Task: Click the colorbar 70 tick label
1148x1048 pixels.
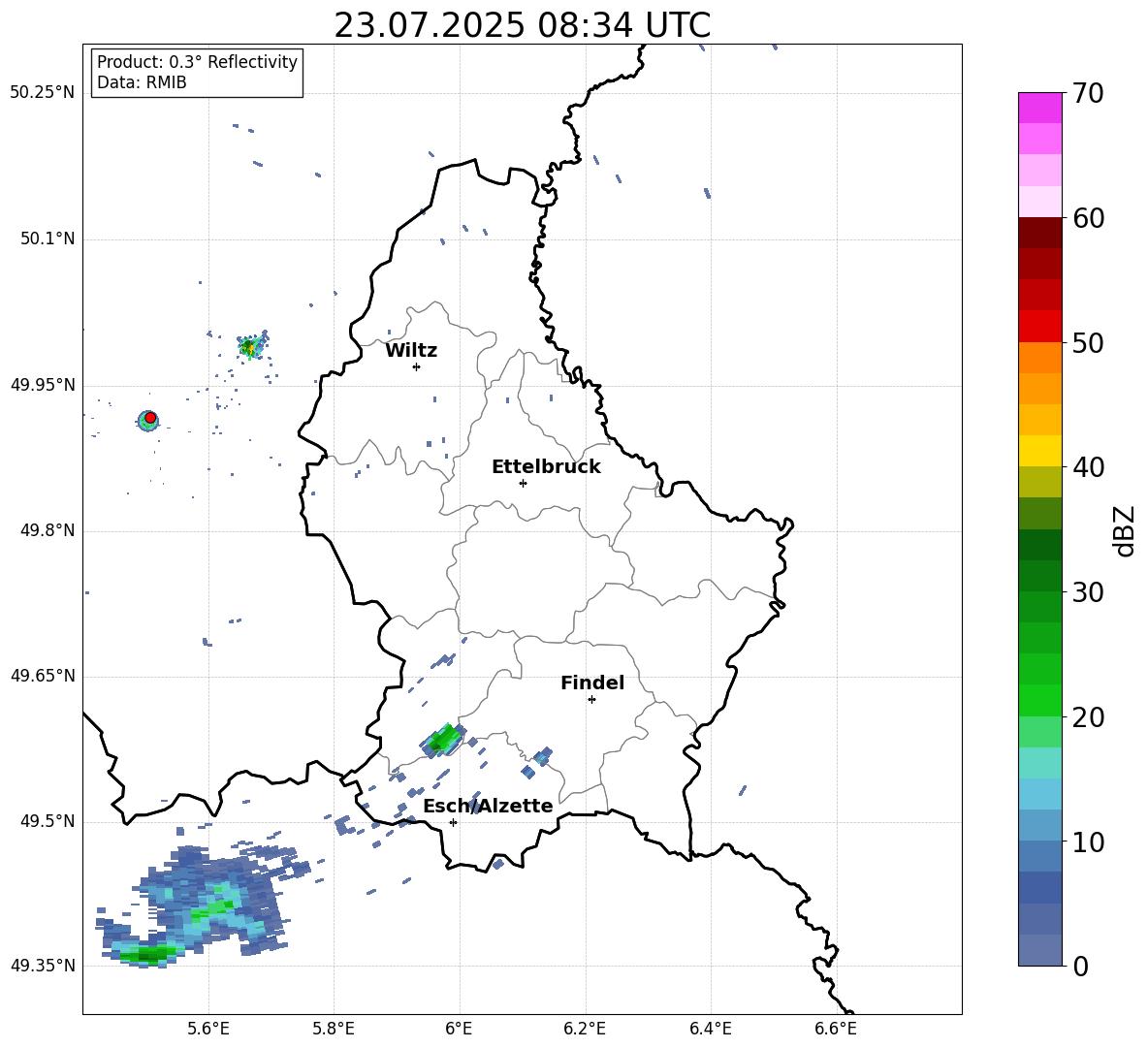Action: click(1088, 94)
